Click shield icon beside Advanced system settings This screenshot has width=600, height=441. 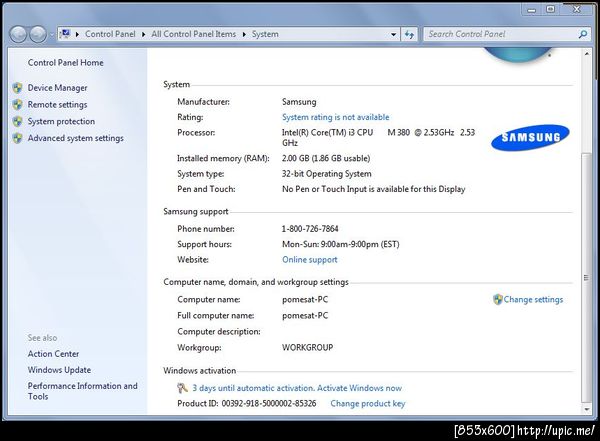pyautogui.click(x=17, y=138)
